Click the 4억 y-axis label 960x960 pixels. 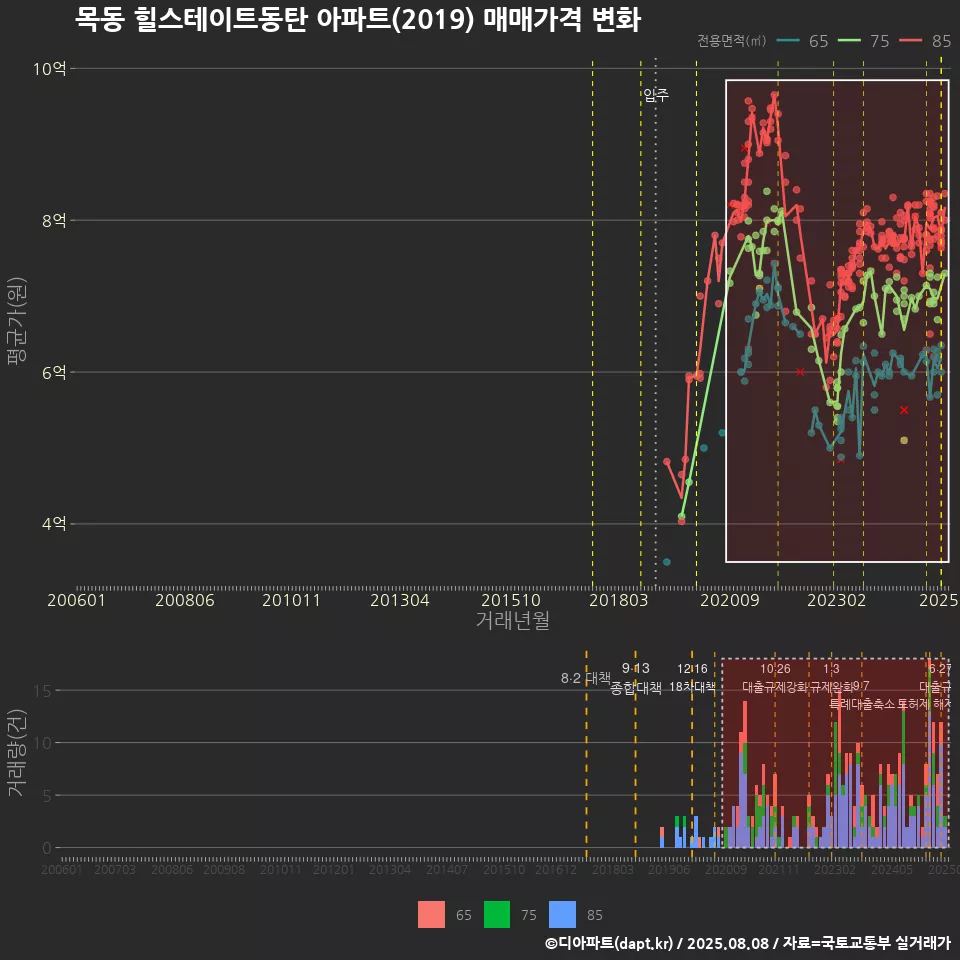[x=54, y=523]
